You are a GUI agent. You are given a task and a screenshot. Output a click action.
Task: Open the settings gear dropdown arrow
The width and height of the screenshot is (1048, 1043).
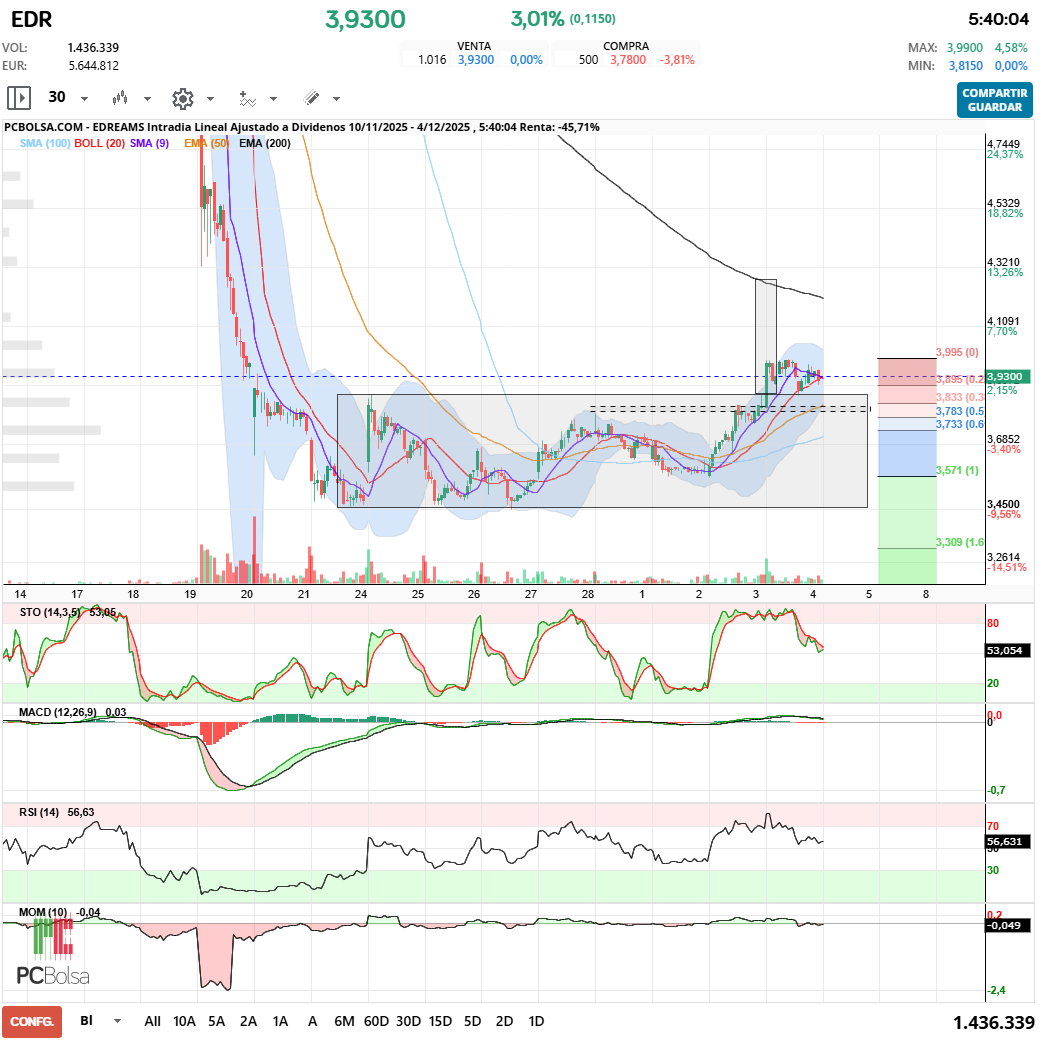[210, 99]
